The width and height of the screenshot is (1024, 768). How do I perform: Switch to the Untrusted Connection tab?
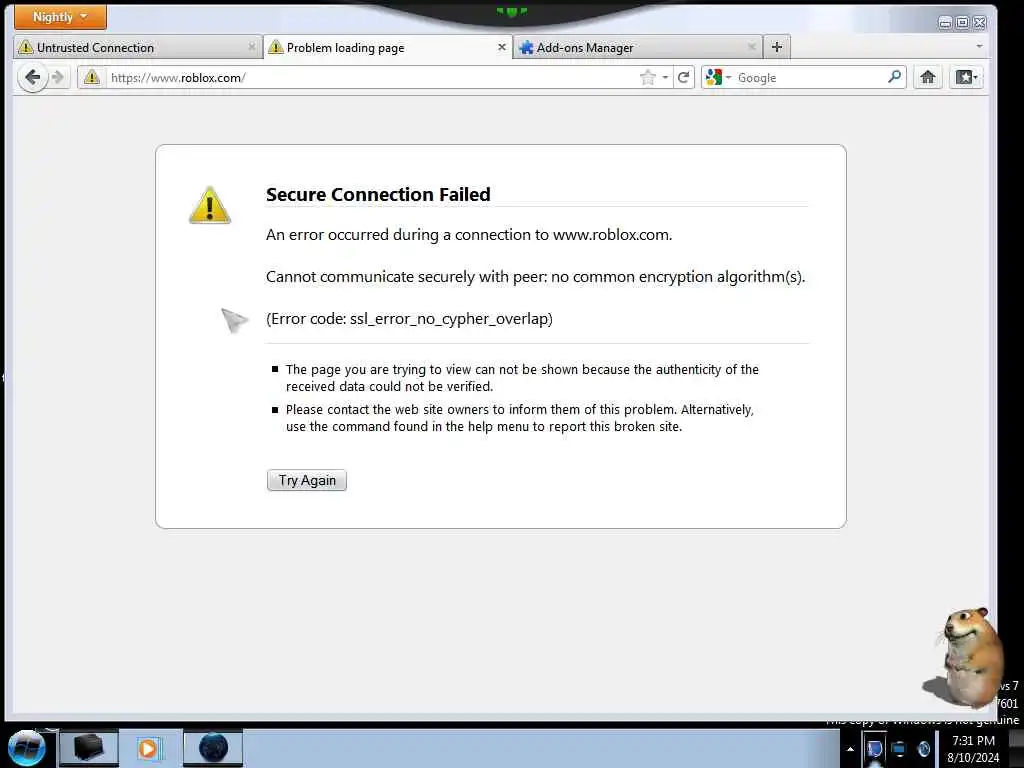pos(138,48)
